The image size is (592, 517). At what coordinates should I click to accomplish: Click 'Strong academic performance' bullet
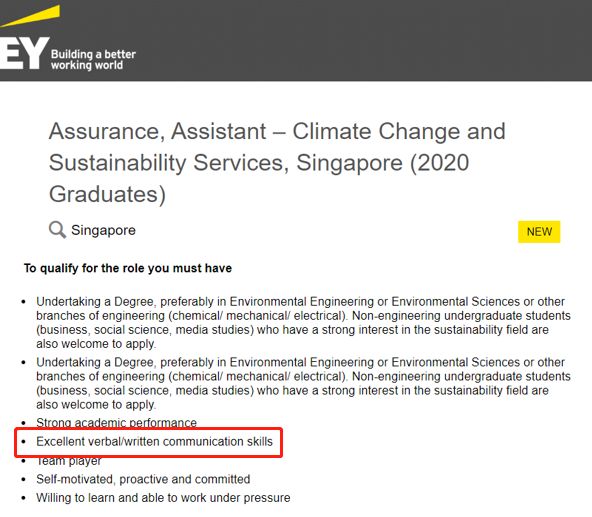(x=116, y=422)
